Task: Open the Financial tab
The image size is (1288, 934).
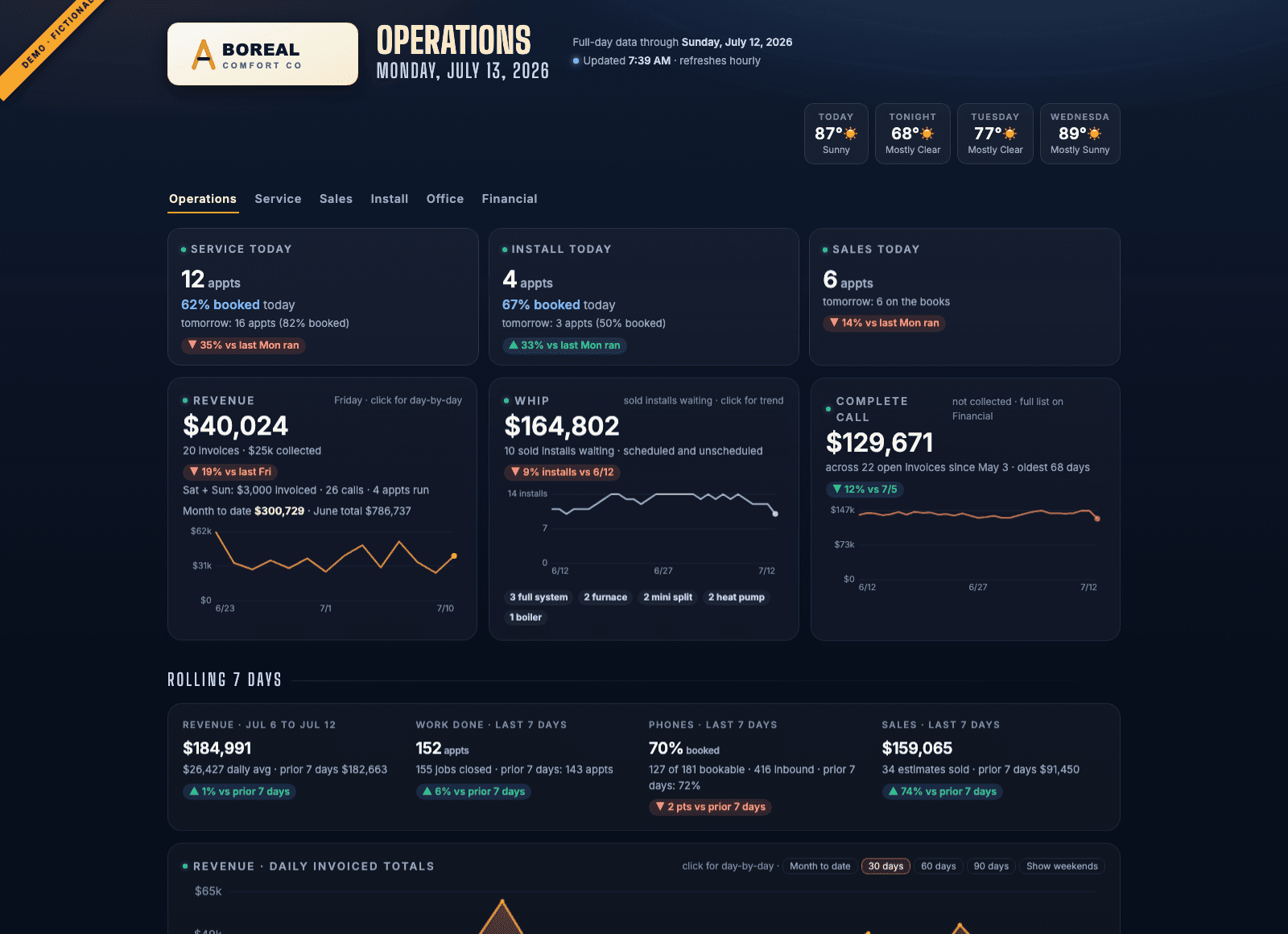Action: coord(510,199)
